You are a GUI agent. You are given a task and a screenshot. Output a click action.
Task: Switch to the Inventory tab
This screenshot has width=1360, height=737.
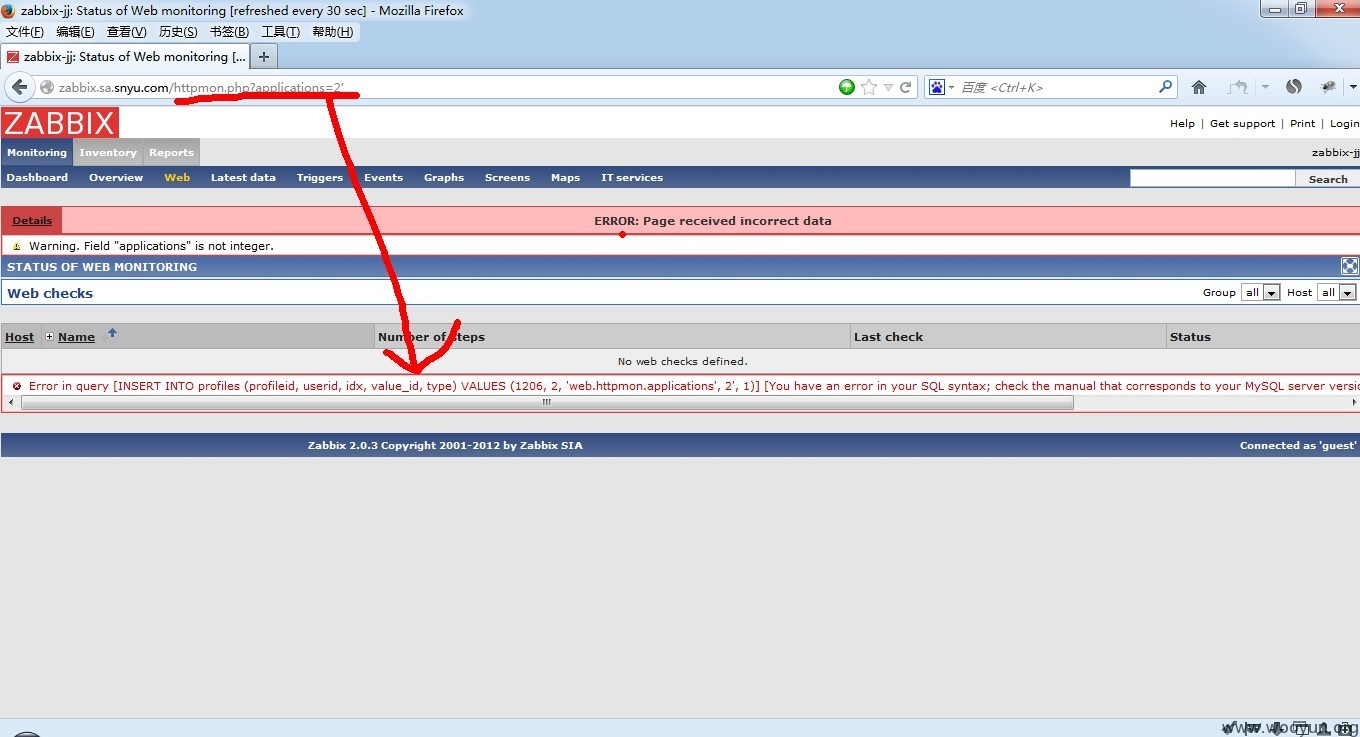tap(108, 153)
